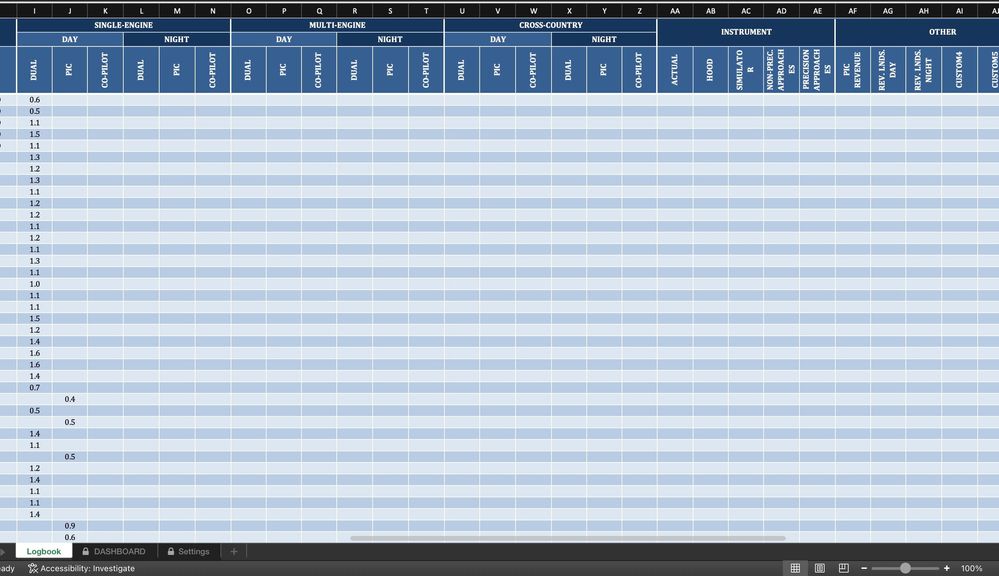Click NIGHT under CROSS-COUNTRY
Image resolution: width=999 pixels, height=576 pixels.
604,39
